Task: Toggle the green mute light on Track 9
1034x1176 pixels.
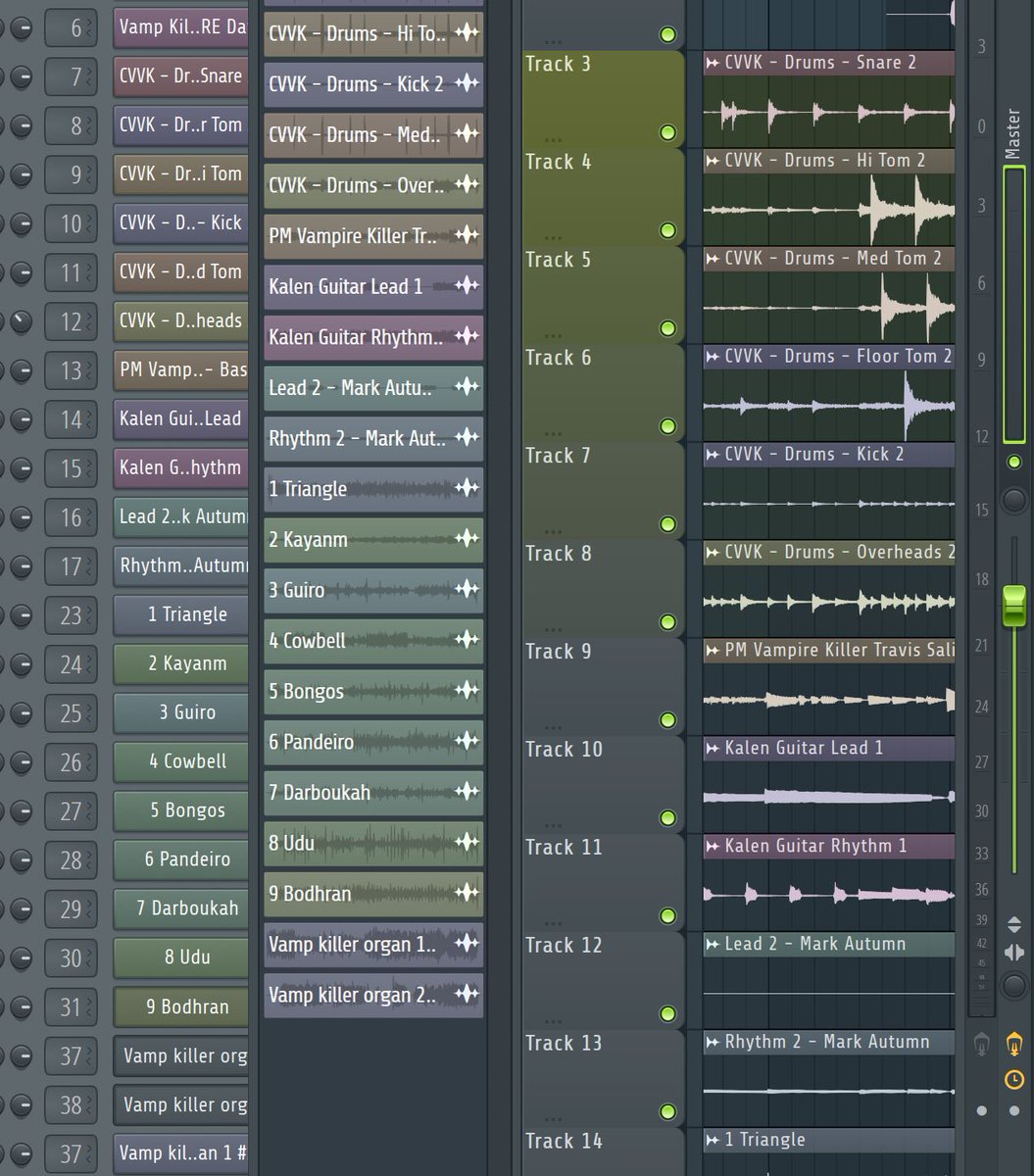Action: pyautogui.click(x=667, y=720)
